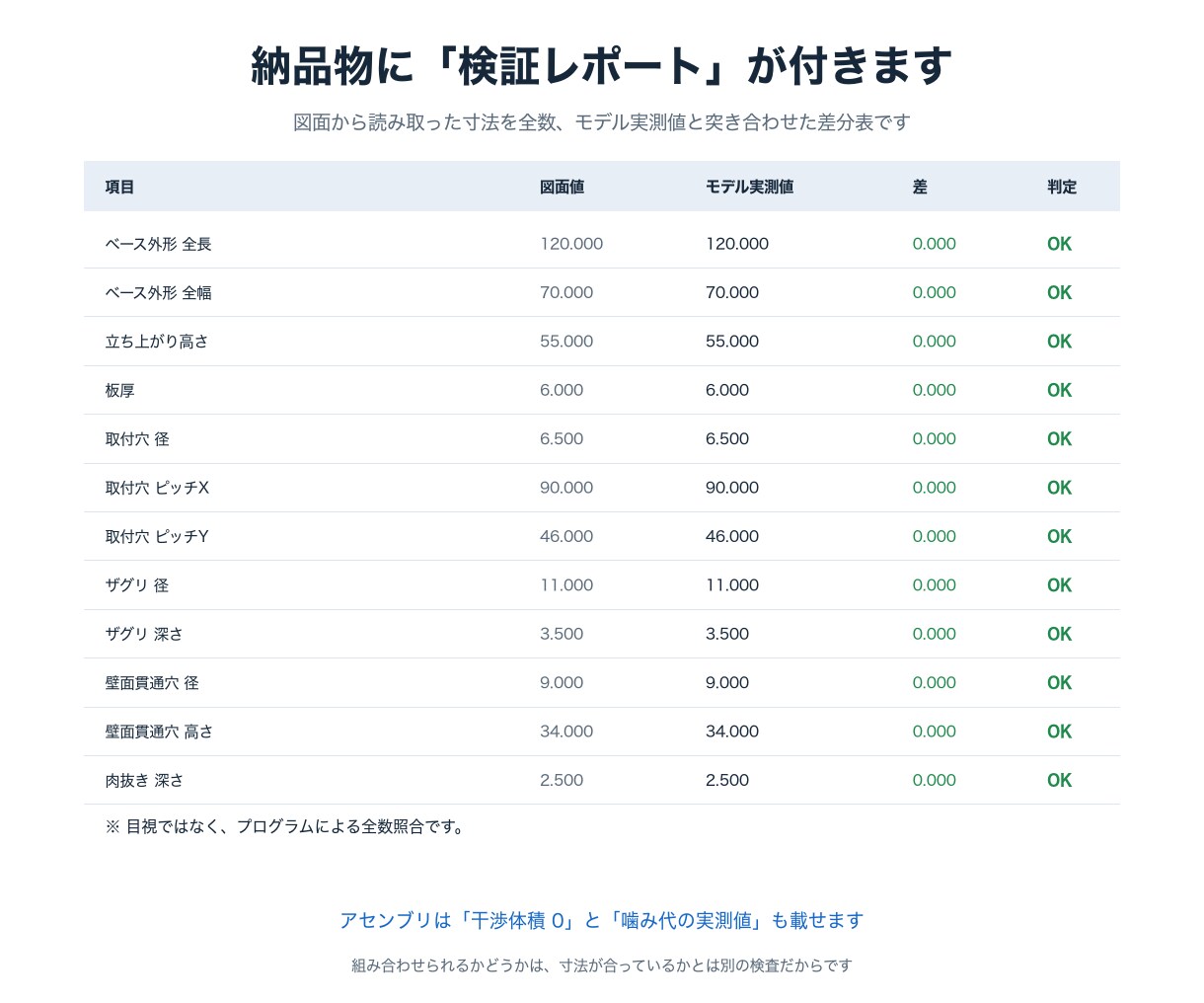This screenshot has height=1003, width=1204.
Task: Click the grey drawing value 46.000
Action: 566,536
